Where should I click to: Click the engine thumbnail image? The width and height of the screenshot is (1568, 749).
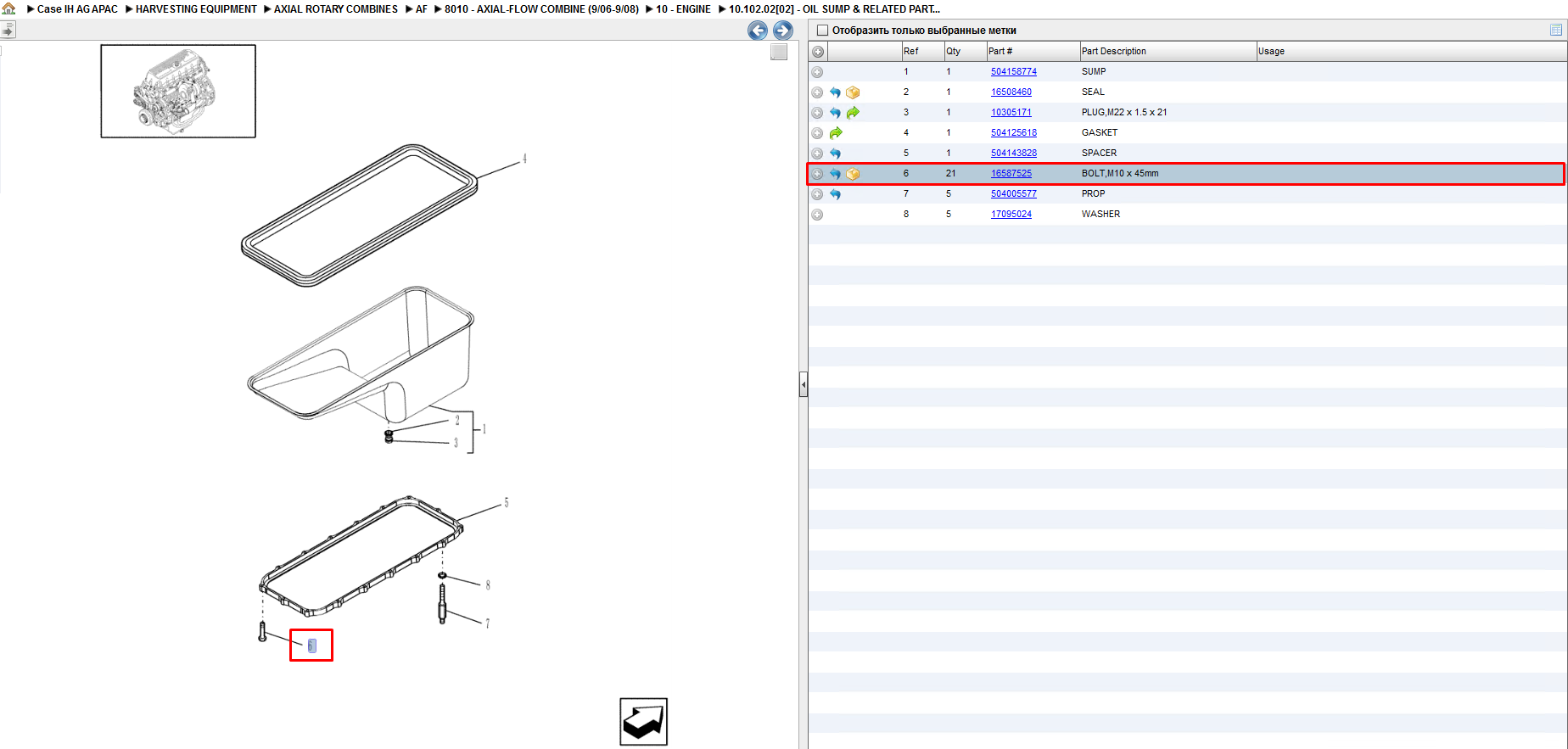178,92
